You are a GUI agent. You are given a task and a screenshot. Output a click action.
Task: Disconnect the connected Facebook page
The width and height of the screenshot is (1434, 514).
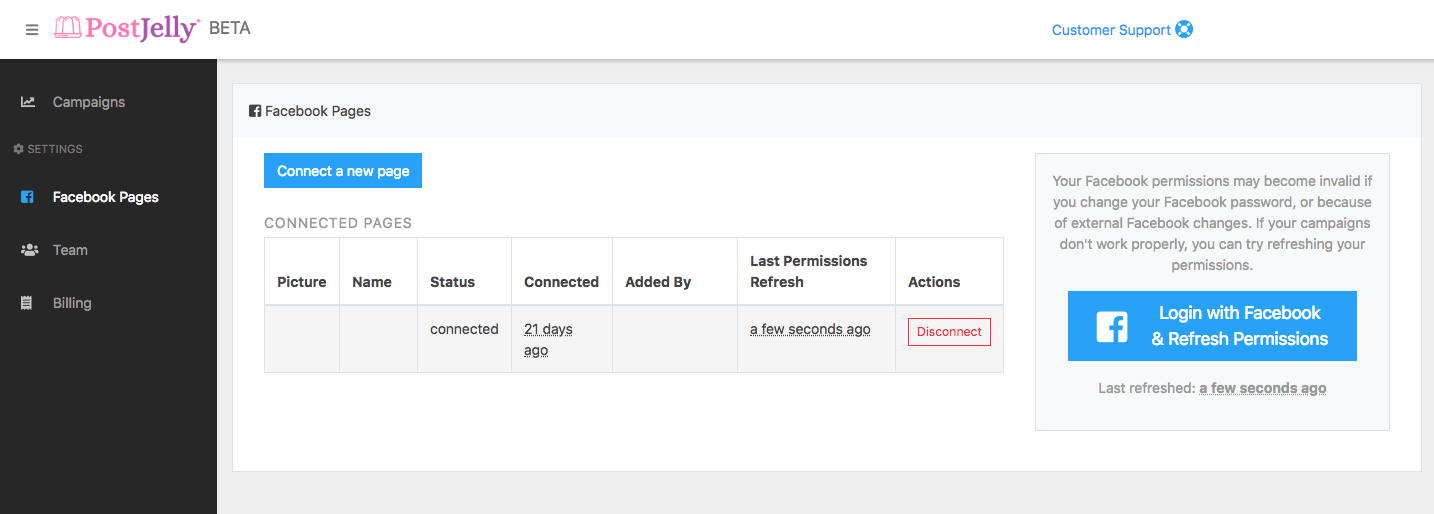949,332
